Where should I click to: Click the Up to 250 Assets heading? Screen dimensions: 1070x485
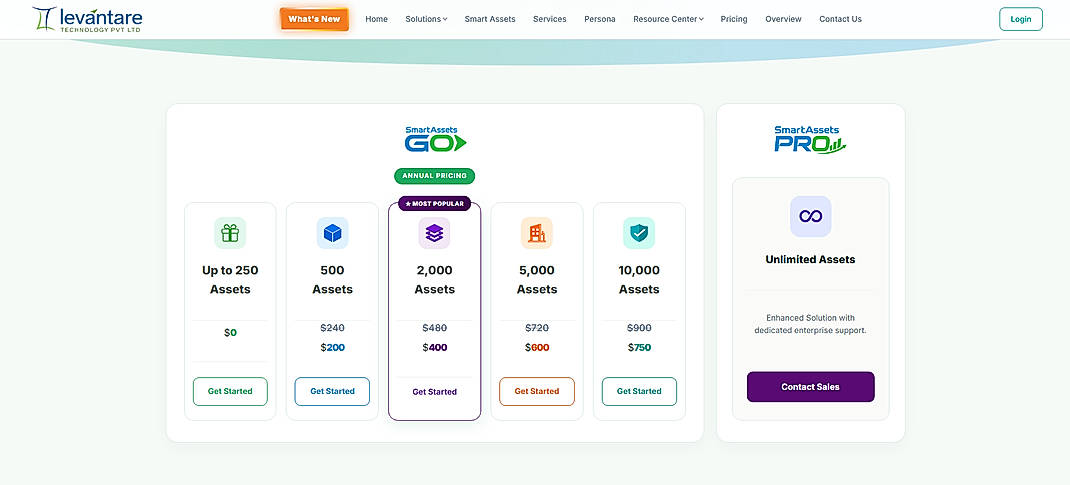point(230,280)
